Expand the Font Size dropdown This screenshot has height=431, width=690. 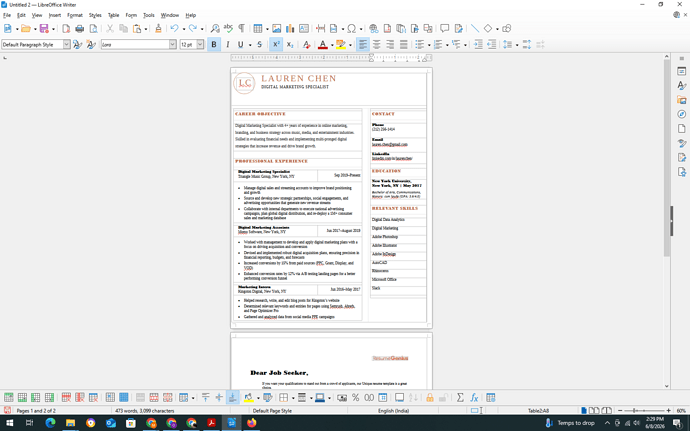[x=200, y=44]
